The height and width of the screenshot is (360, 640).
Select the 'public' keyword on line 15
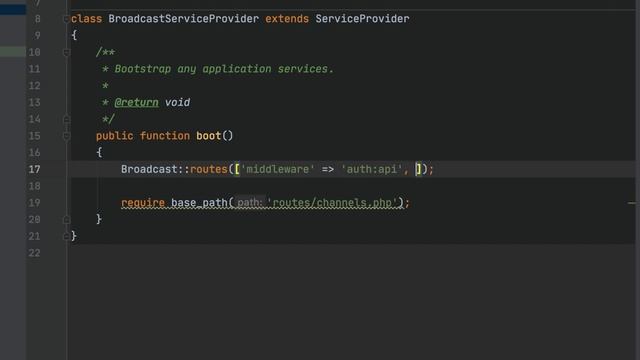pyautogui.click(x=115, y=136)
